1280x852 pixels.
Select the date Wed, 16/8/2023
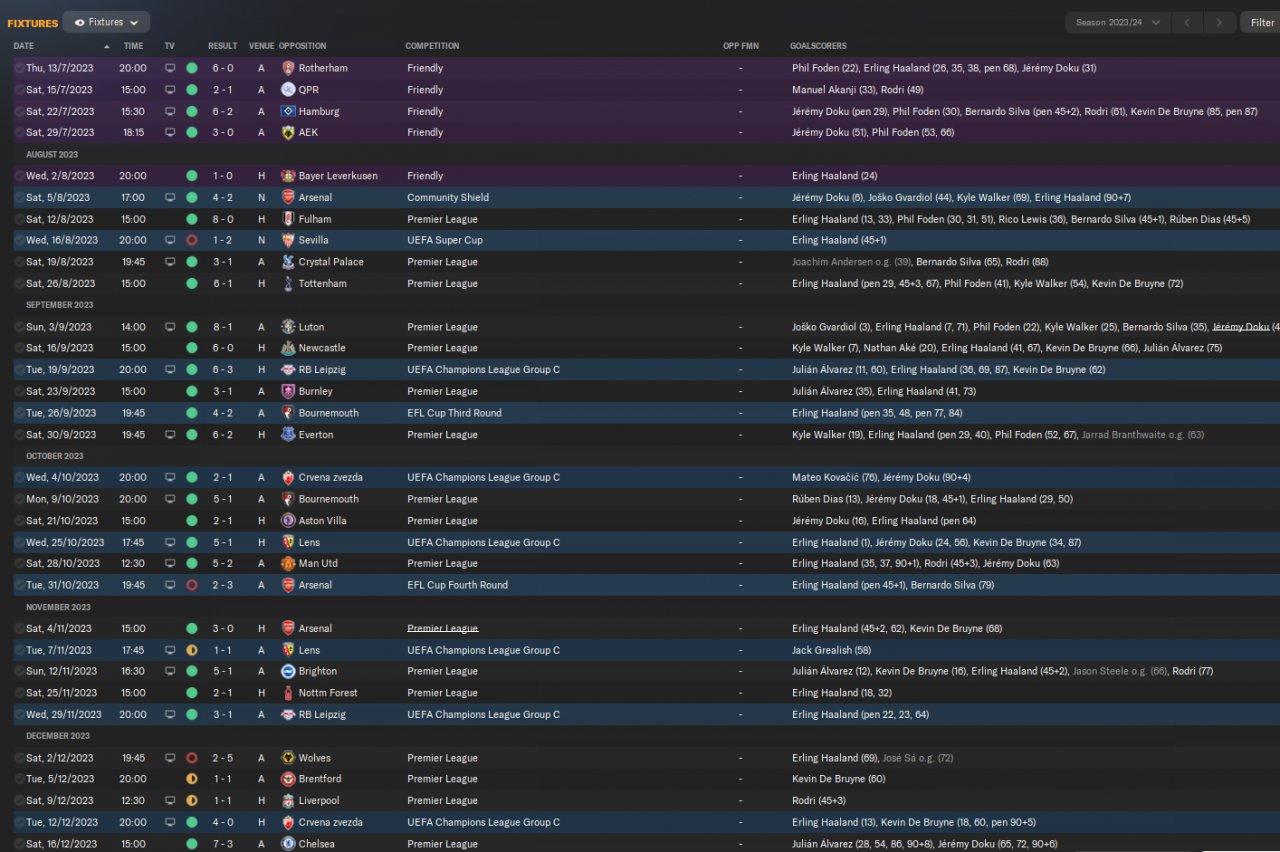(62, 240)
